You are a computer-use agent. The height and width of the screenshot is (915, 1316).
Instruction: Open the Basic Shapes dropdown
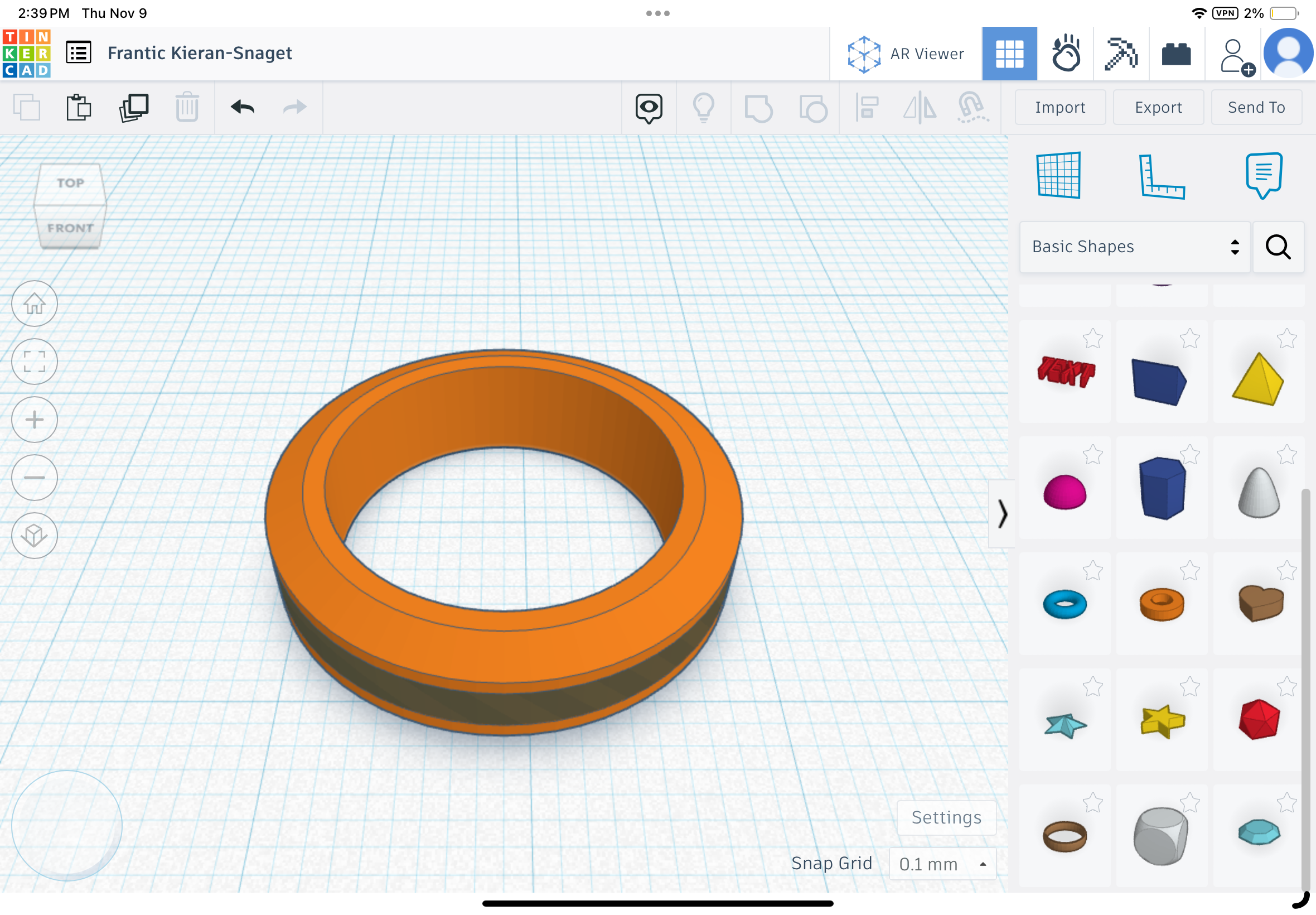(x=1134, y=247)
